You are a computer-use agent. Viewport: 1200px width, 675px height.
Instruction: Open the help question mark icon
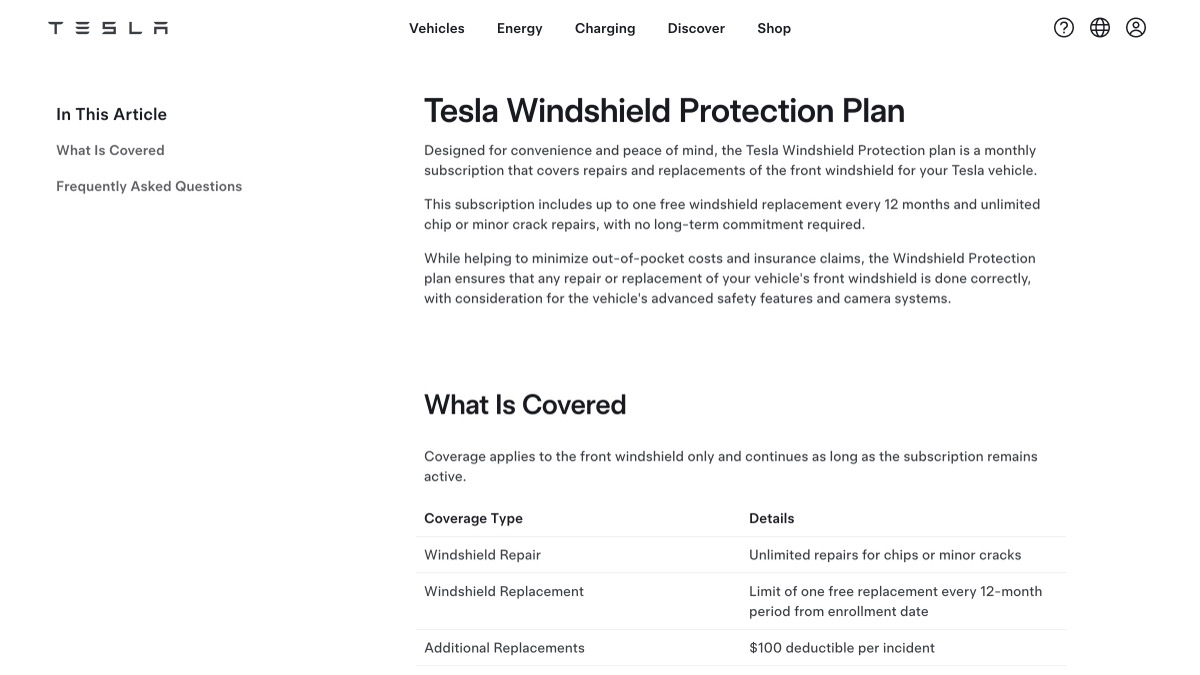[1064, 28]
